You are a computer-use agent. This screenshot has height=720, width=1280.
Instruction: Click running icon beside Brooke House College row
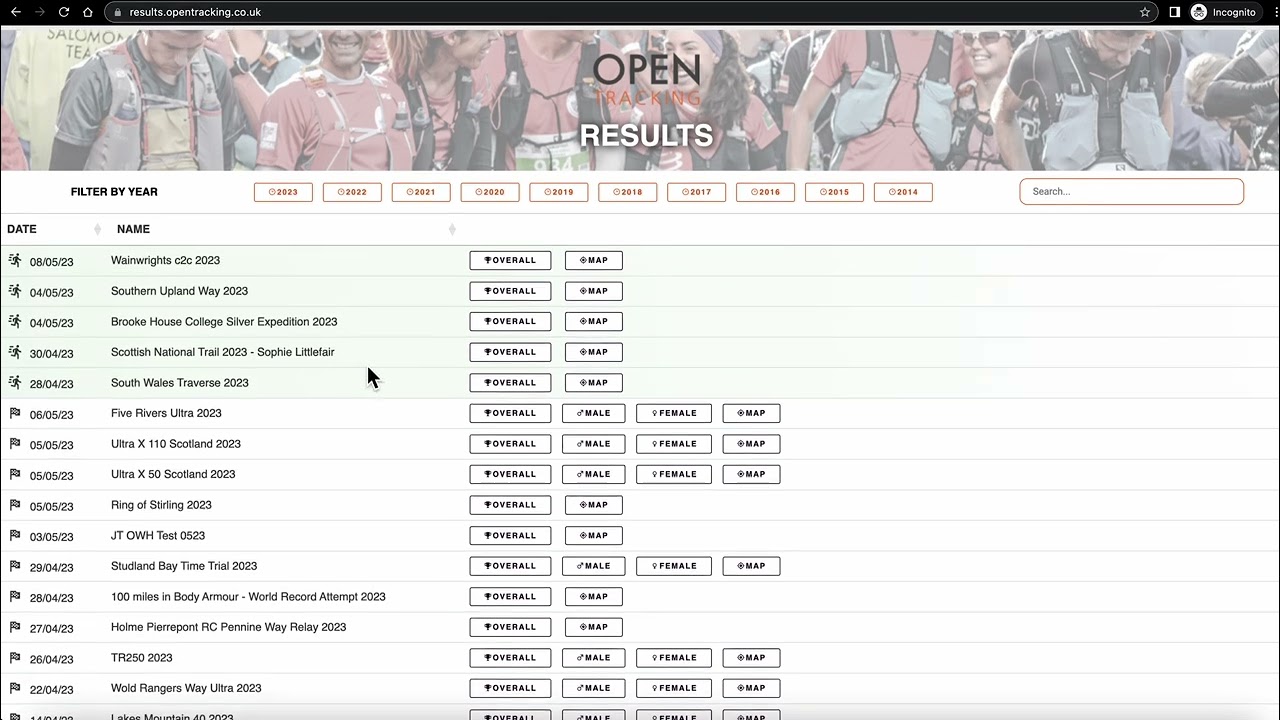pos(15,321)
